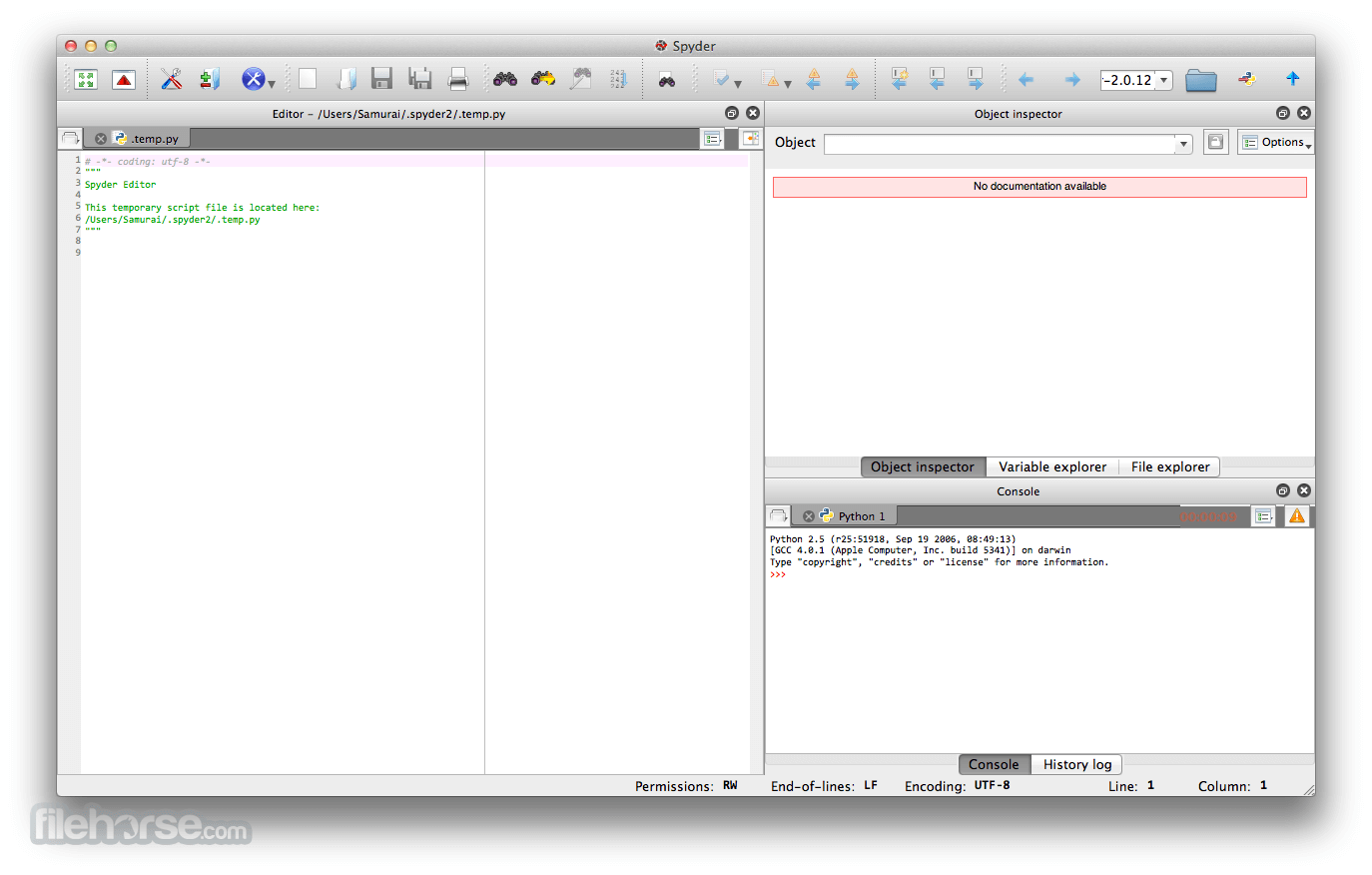
Task: Open the working directory combo box 2.0.12
Action: click(x=1136, y=80)
